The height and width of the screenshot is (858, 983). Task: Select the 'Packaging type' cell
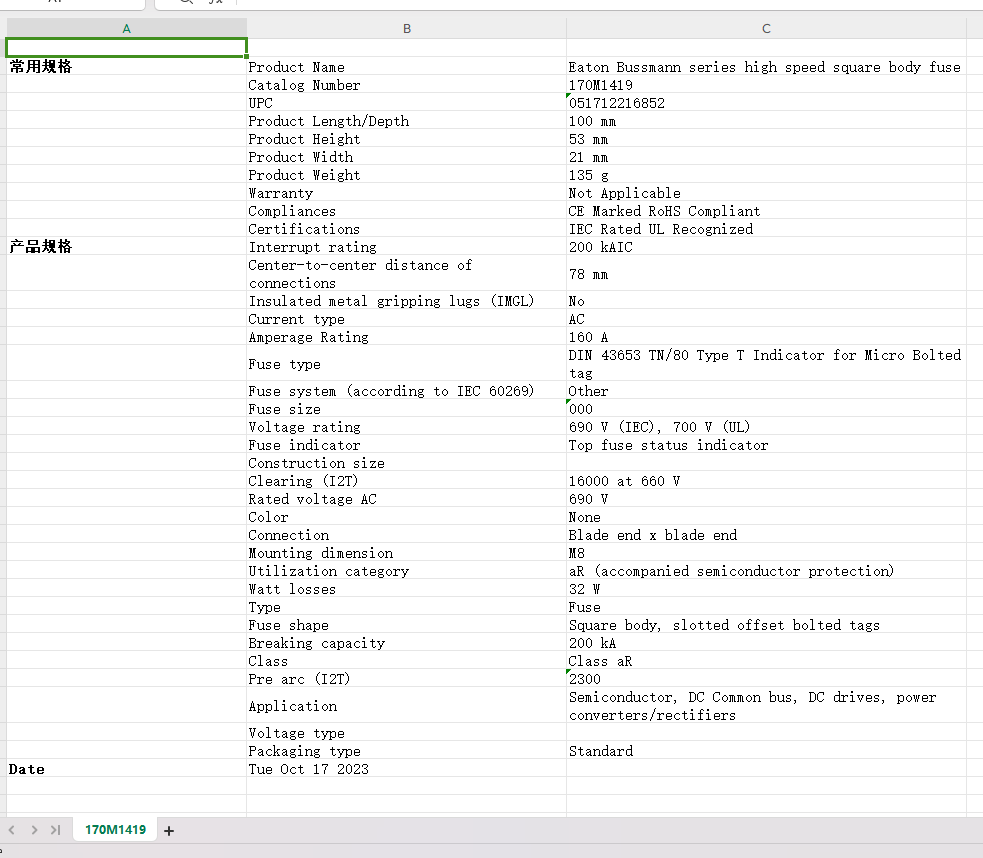(406, 751)
